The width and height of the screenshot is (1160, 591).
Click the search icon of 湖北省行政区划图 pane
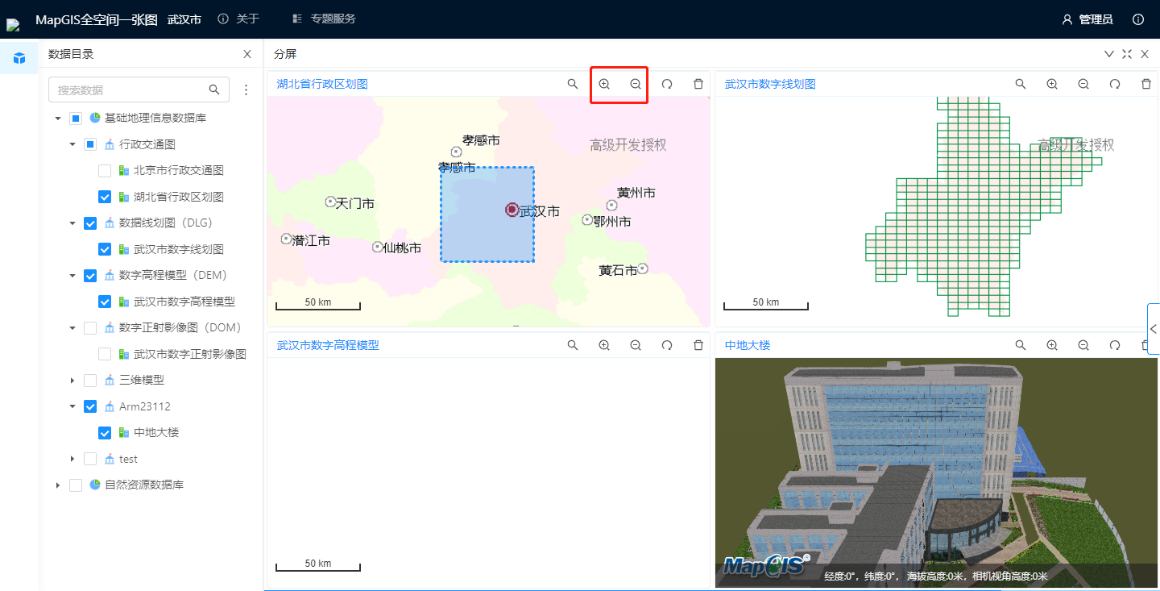click(573, 84)
